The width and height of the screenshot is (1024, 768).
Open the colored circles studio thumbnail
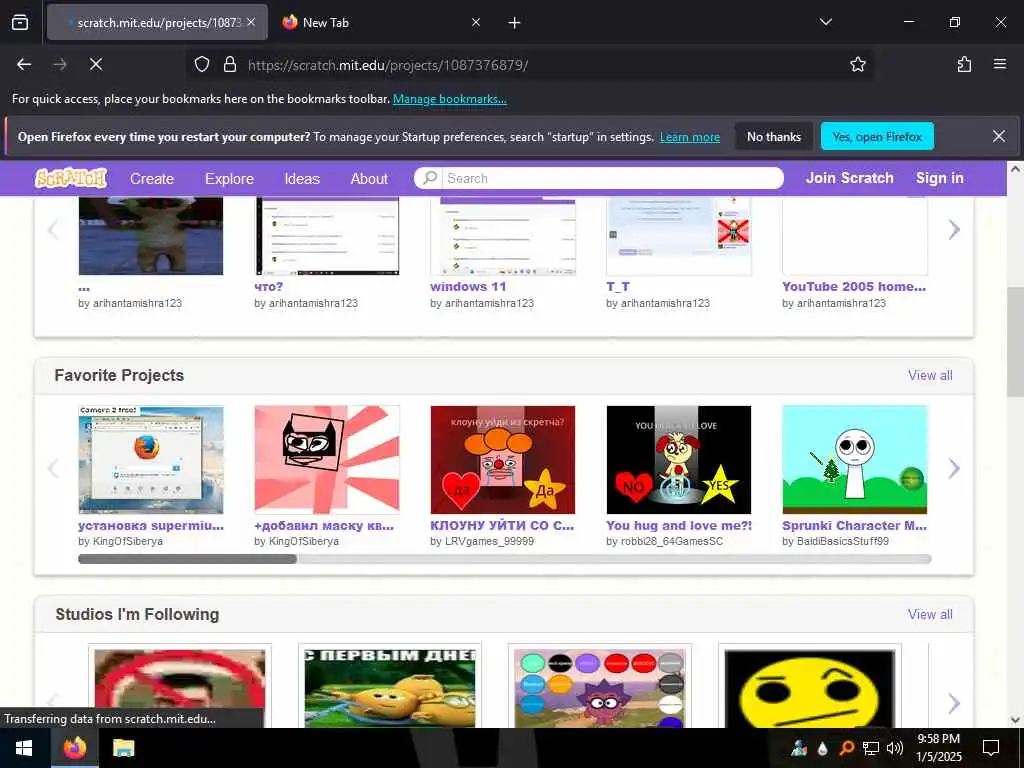pos(600,688)
